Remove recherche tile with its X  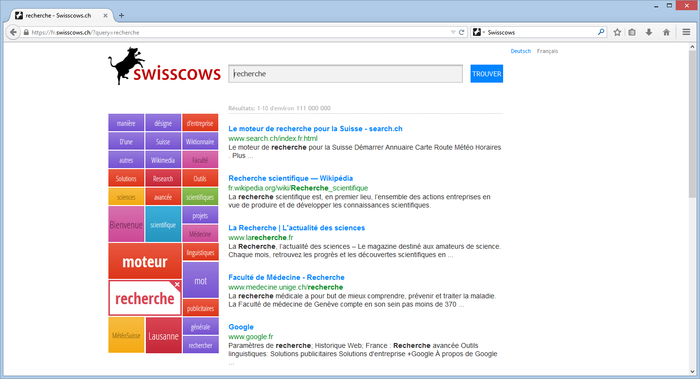177,284
